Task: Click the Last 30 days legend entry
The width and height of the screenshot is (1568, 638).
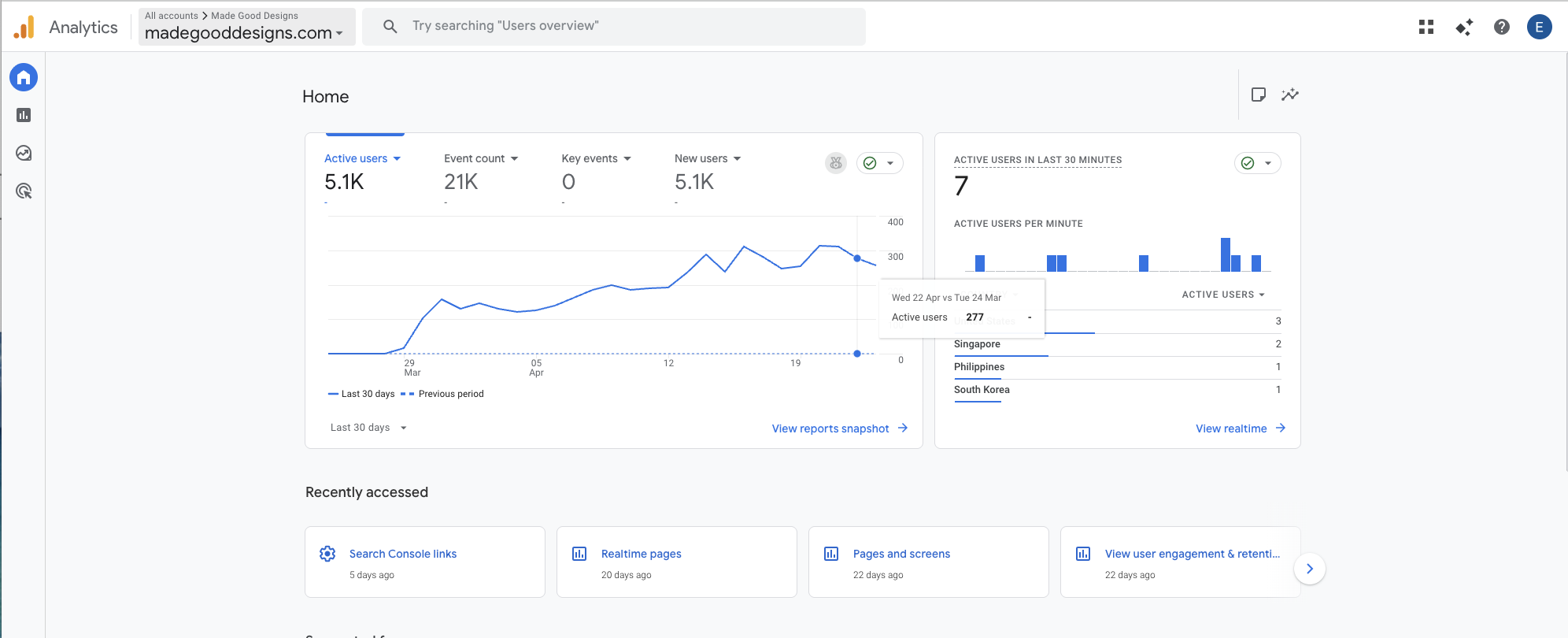Action: [361, 394]
